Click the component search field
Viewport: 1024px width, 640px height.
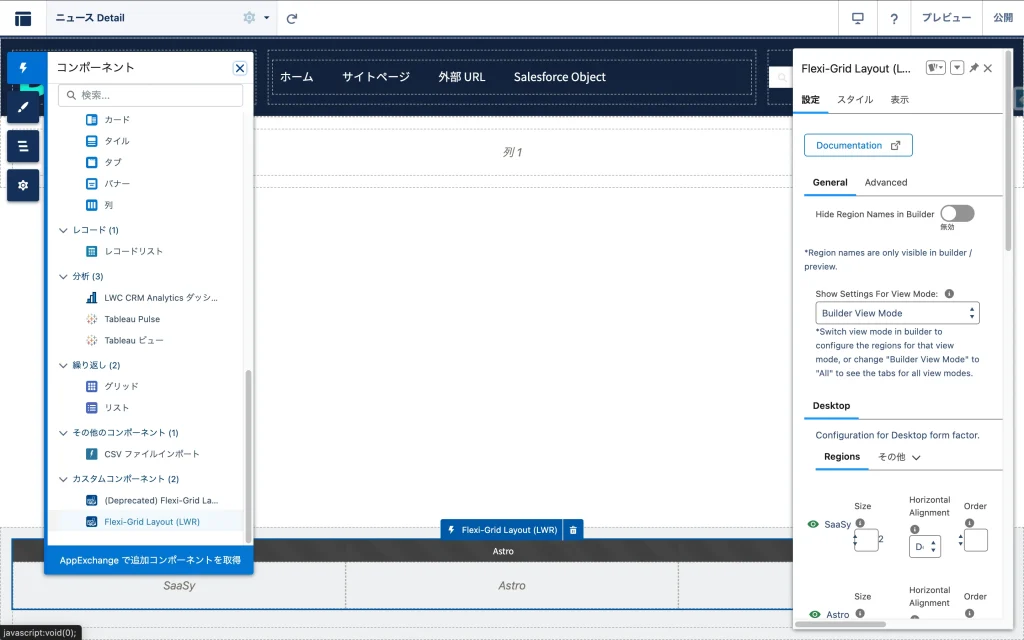coord(150,95)
